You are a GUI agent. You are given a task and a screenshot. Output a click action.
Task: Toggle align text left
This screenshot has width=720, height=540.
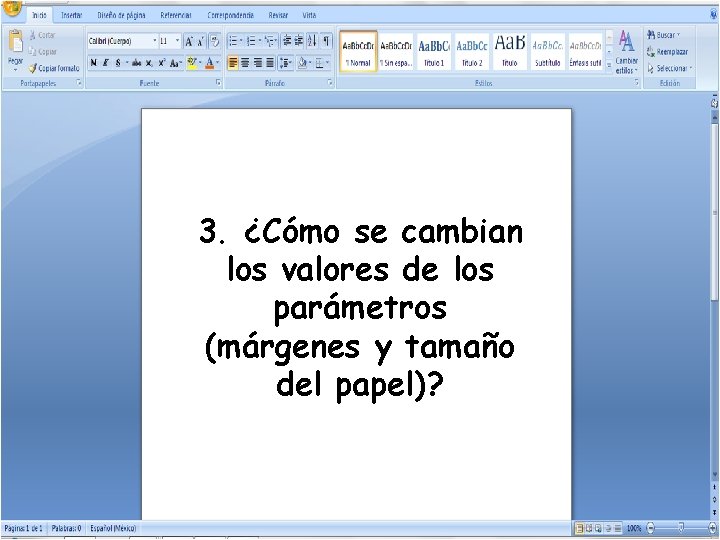(233, 62)
